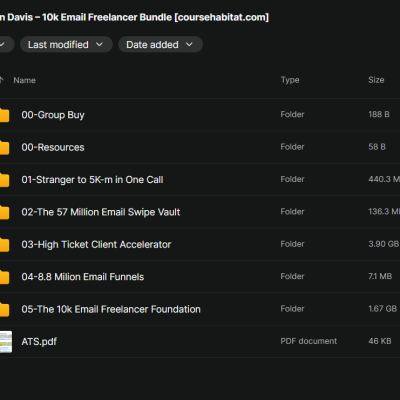Select the 00-Group Buy folder name
Image resolution: width=400 pixels, height=400 pixels.
[53, 115]
